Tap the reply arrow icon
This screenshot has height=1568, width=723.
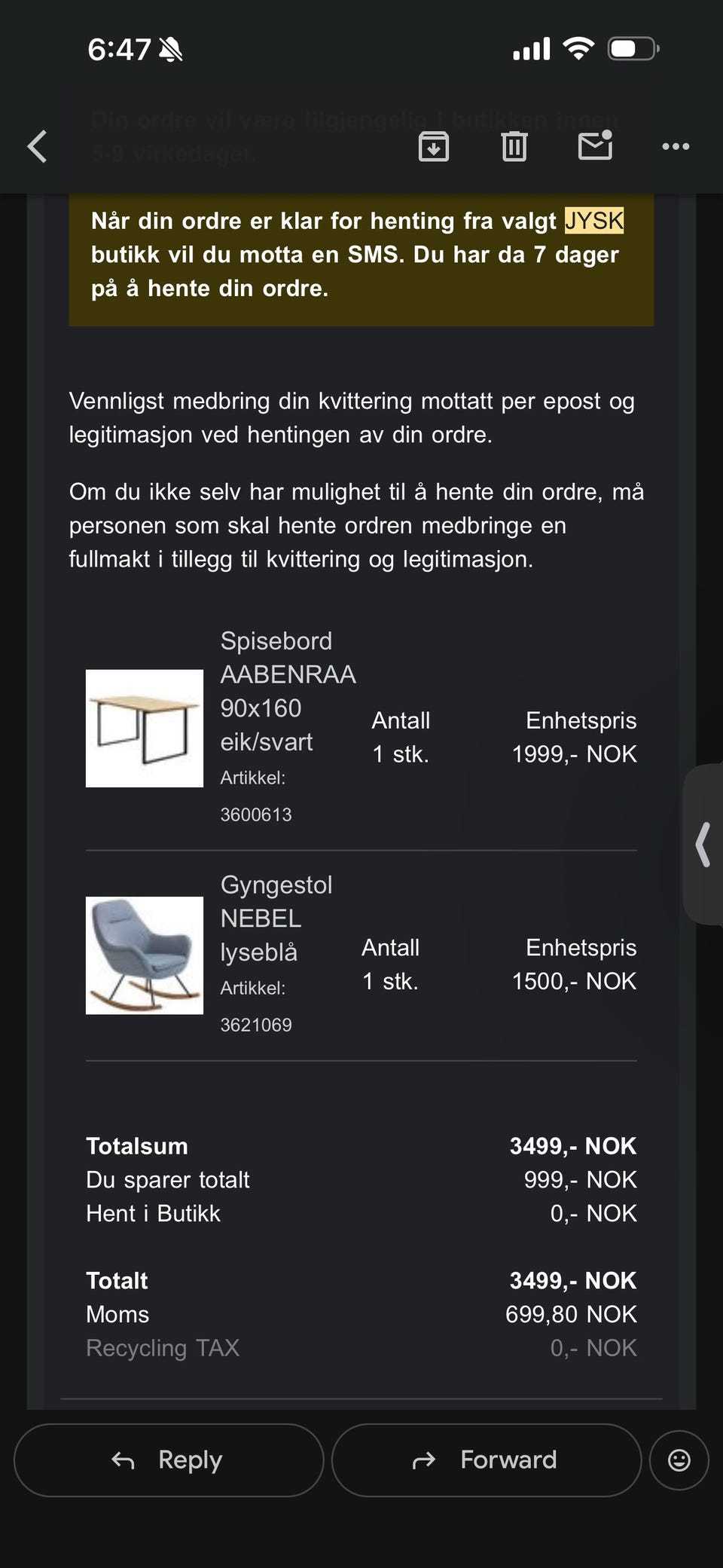(124, 1460)
